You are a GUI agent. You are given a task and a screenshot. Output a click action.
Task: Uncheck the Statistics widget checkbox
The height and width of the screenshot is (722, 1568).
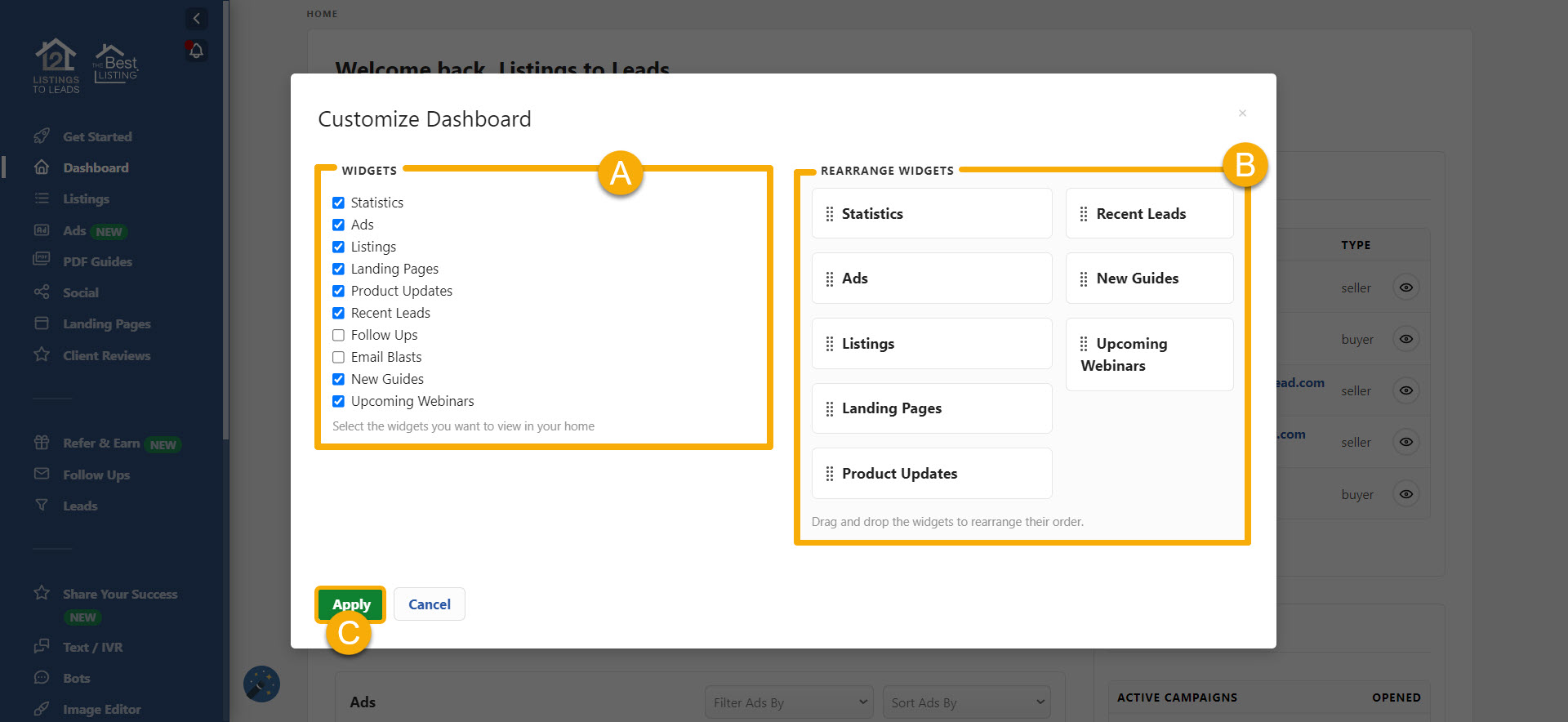338,203
